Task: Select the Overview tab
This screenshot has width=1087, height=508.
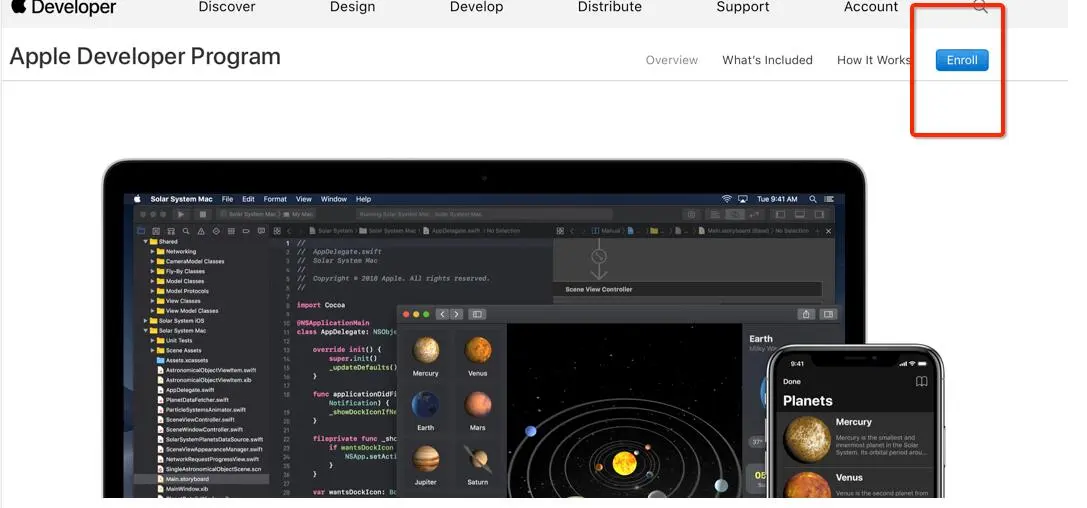Action: [x=672, y=60]
